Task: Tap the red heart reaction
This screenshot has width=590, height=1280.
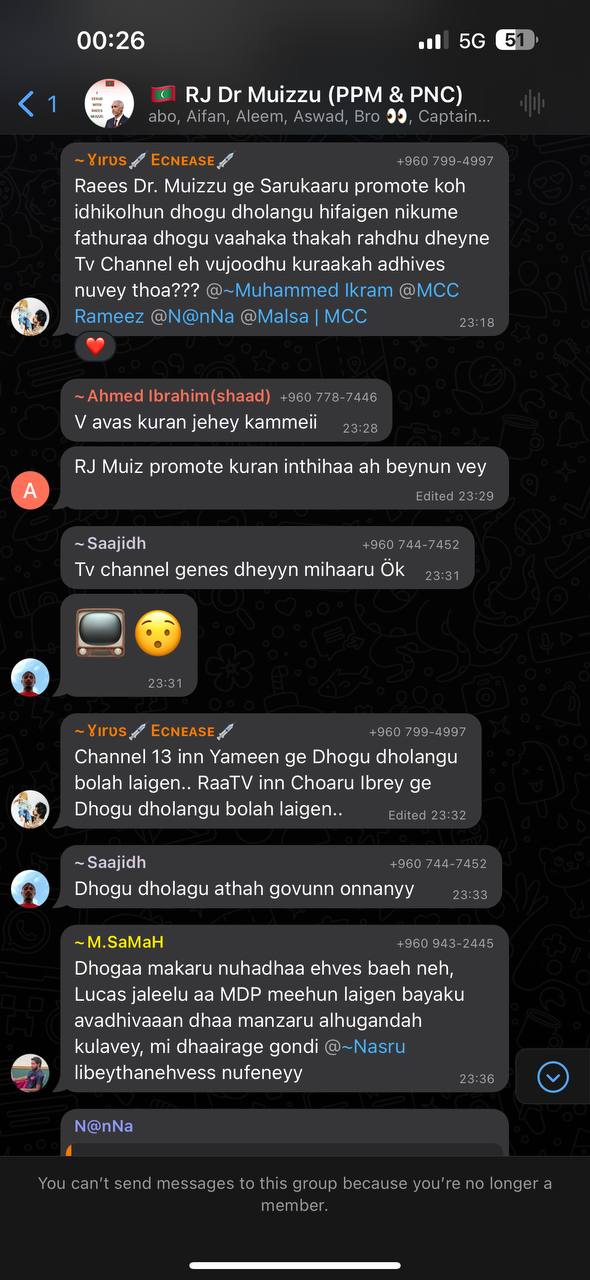Action: pyautogui.click(x=95, y=346)
